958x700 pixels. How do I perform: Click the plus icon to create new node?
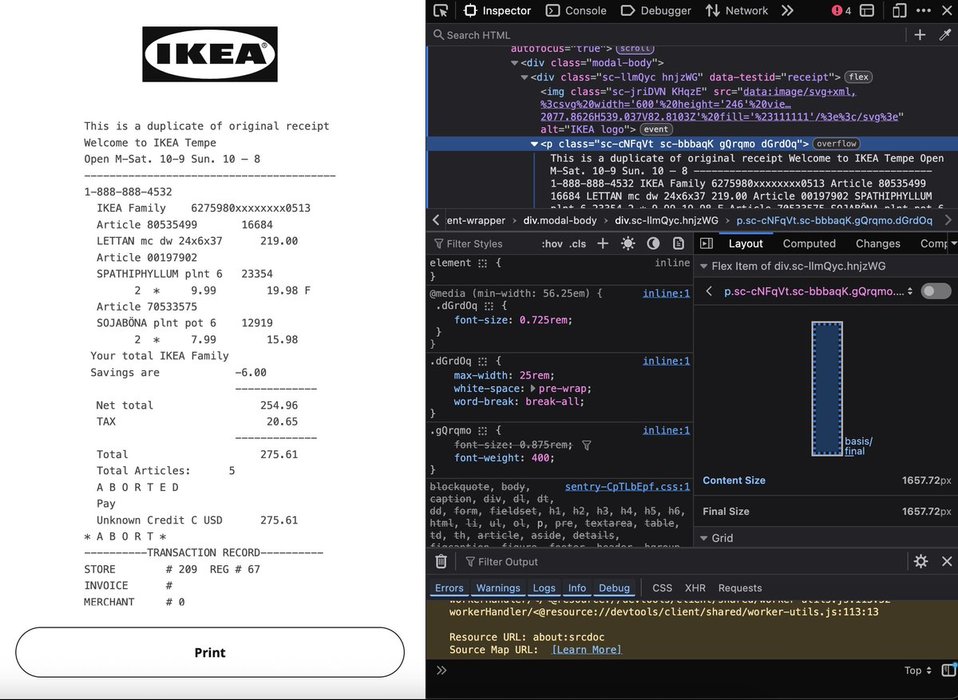click(920, 35)
